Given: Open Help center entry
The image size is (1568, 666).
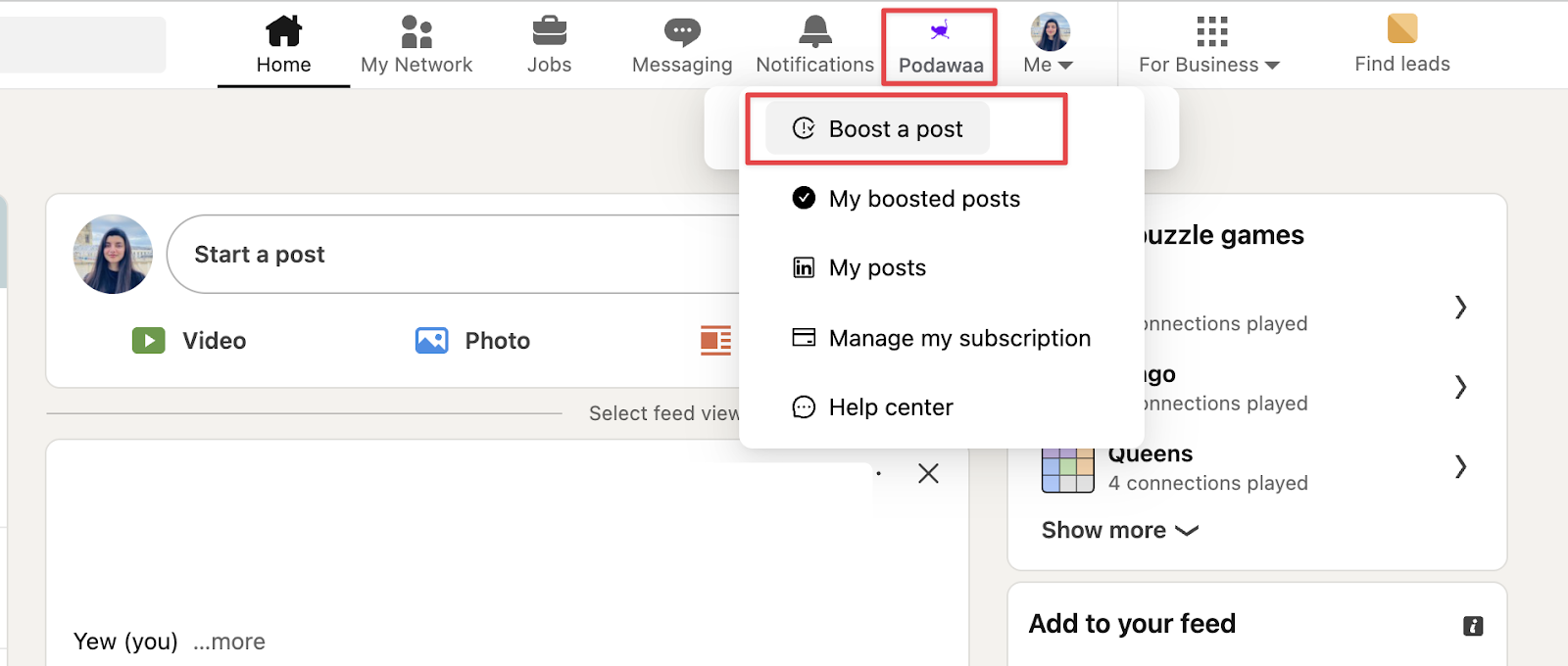Looking at the screenshot, I should [872, 406].
